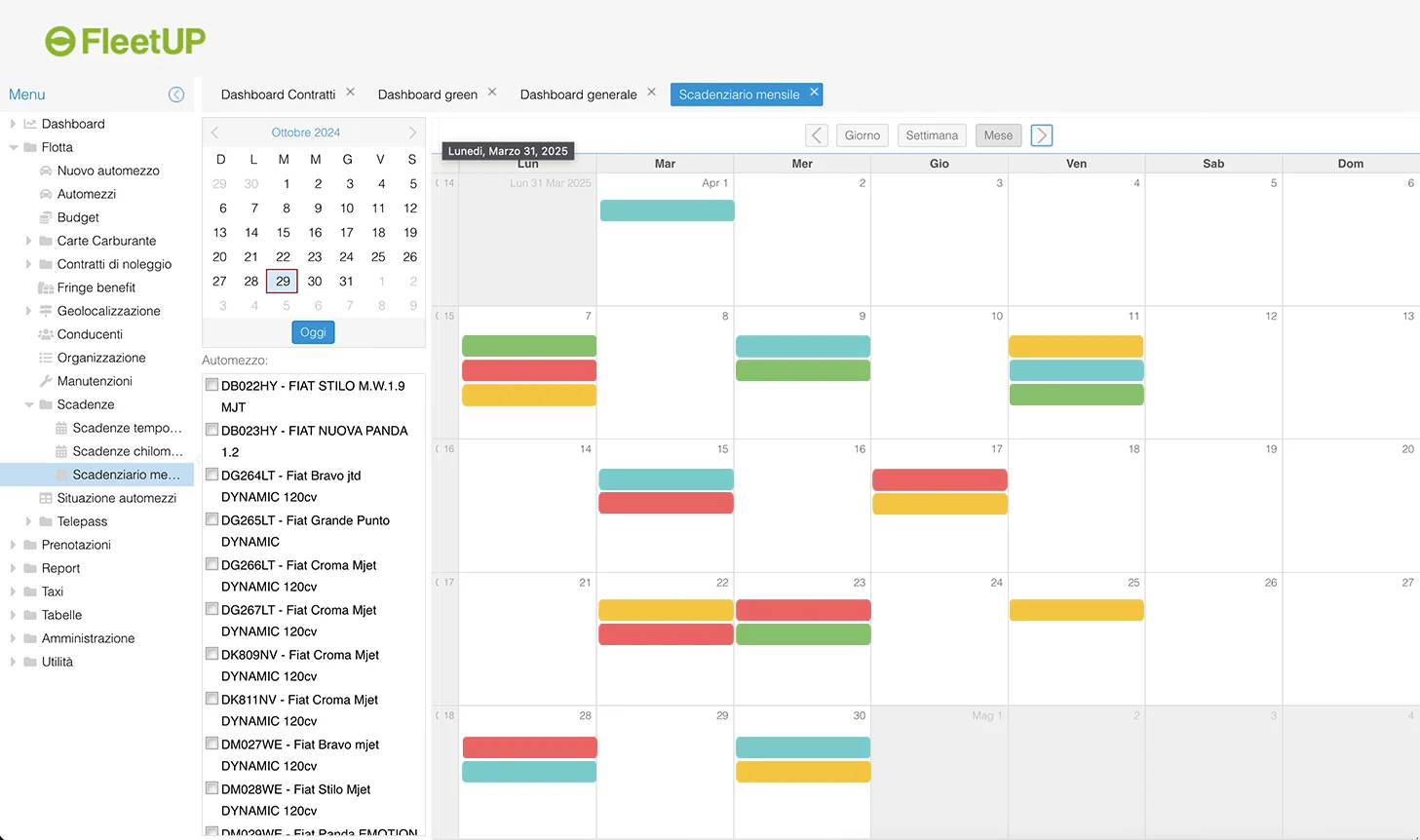Open the green event on Monday 7
The height and width of the screenshot is (840, 1420).
pos(529,346)
